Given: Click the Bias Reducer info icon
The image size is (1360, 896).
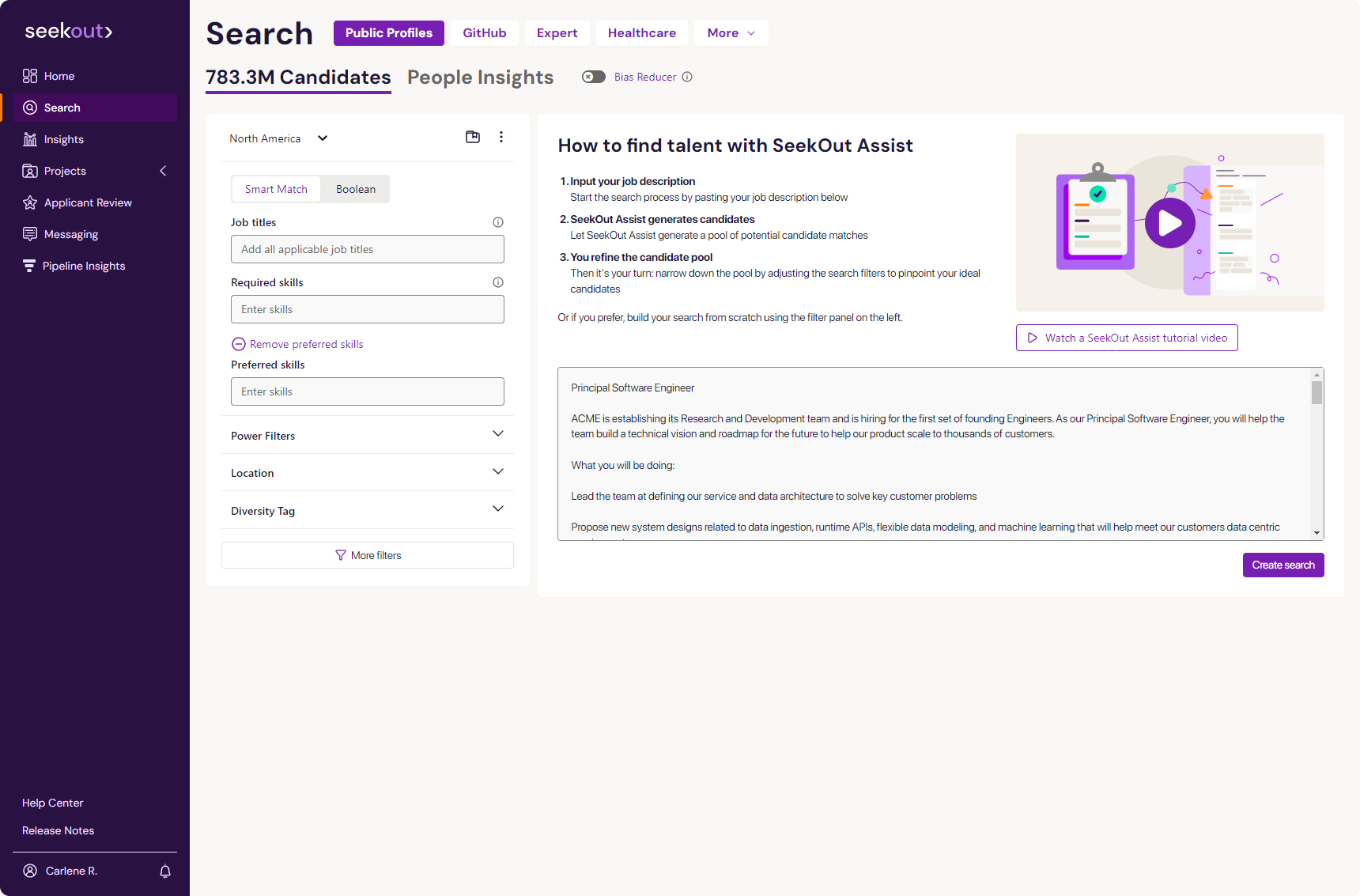Looking at the screenshot, I should coord(687,77).
